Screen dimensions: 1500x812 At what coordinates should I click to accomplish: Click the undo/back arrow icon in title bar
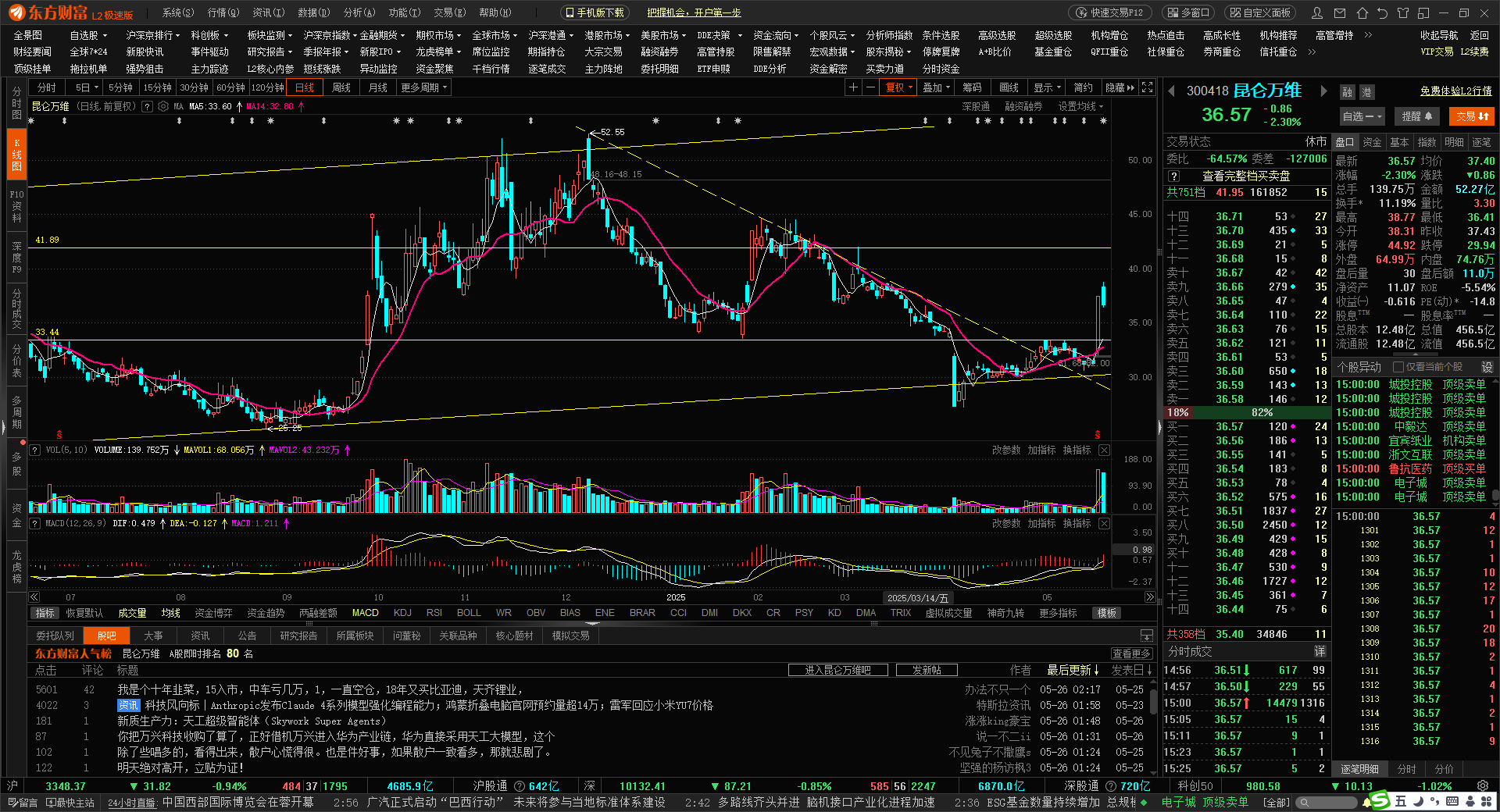(1383, 12)
